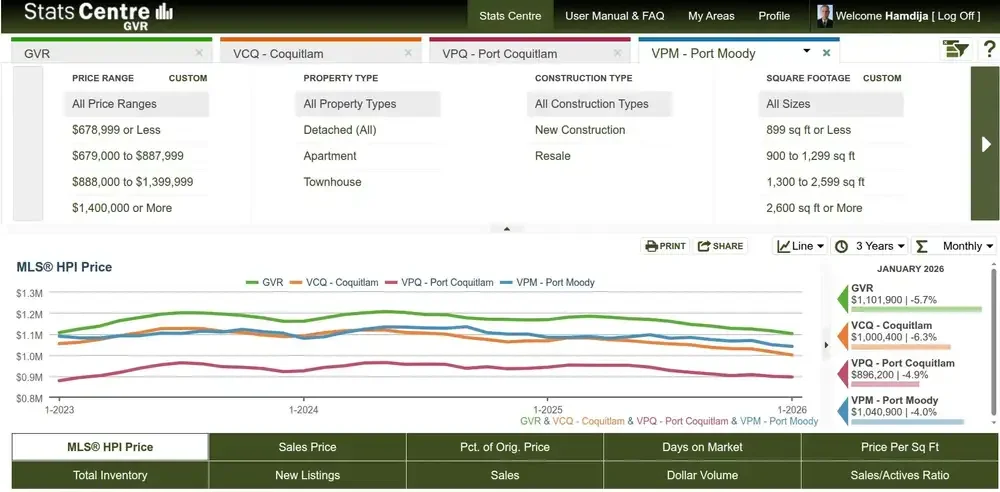Select All Price Ranges filter
The width and height of the screenshot is (1000, 492).
[x=136, y=104]
